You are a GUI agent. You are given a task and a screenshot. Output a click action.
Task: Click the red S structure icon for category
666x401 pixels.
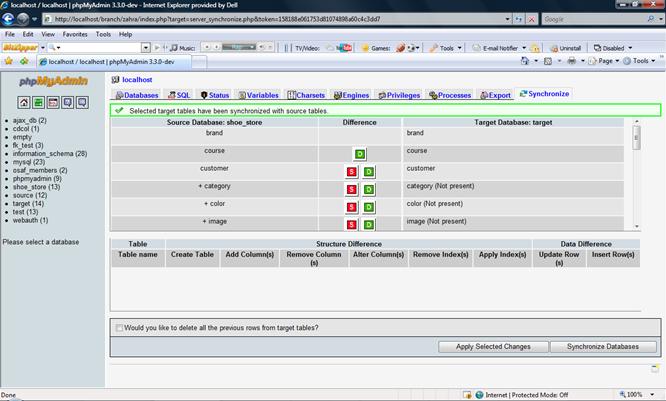point(352,190)
